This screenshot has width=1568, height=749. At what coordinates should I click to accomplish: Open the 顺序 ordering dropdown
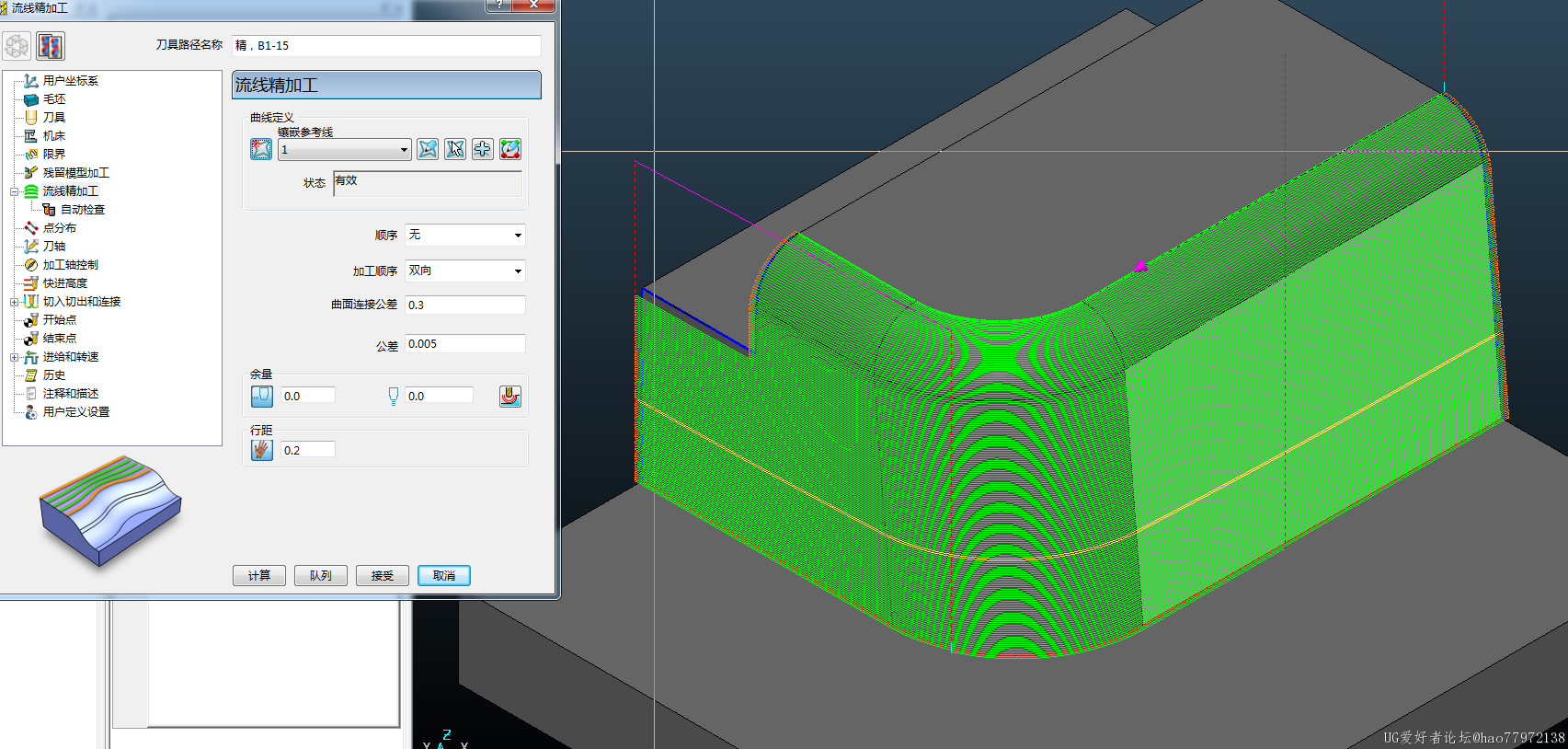465,235
